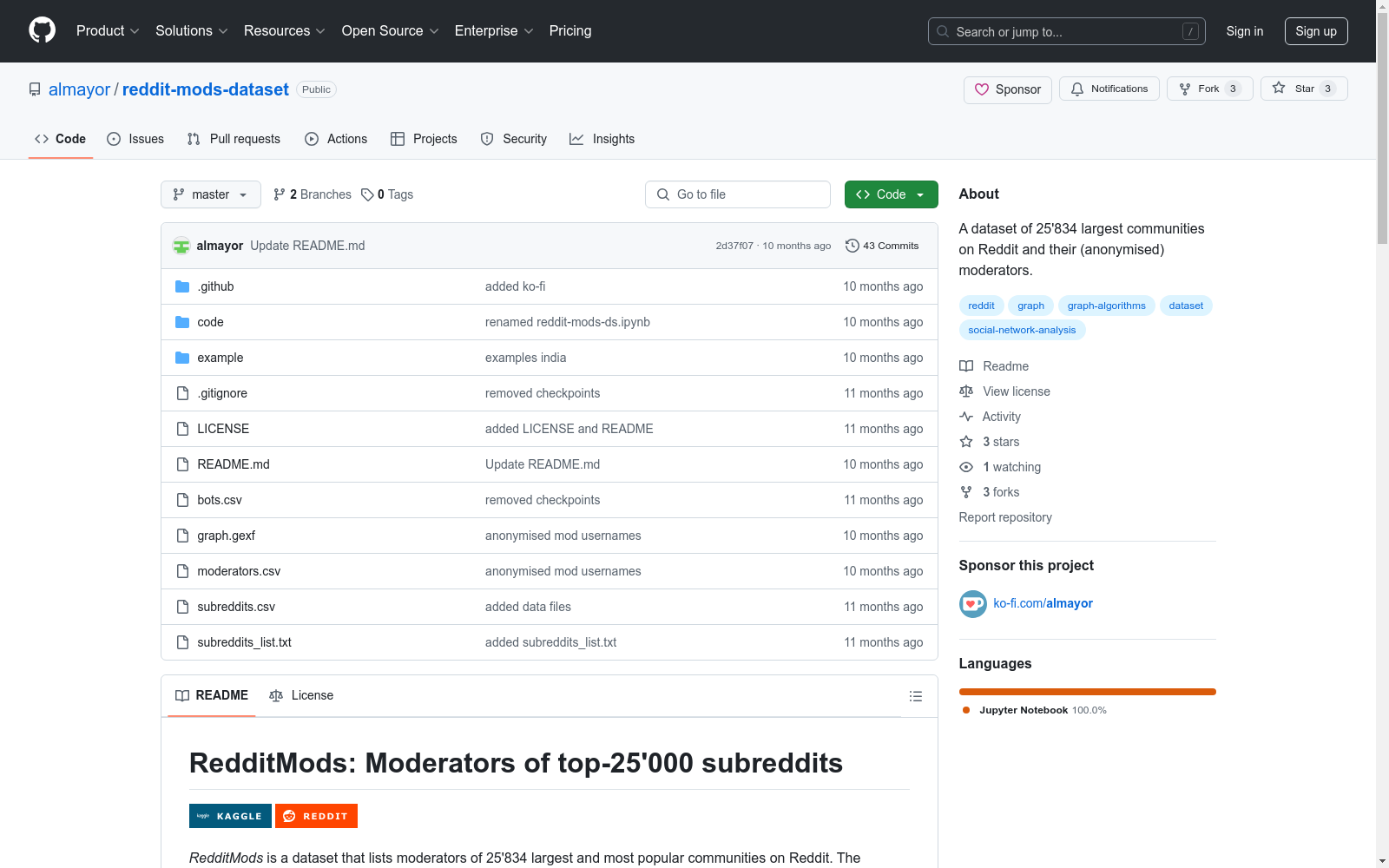
Task: Click the graph.gexf file icon
Action: [182, 536]
